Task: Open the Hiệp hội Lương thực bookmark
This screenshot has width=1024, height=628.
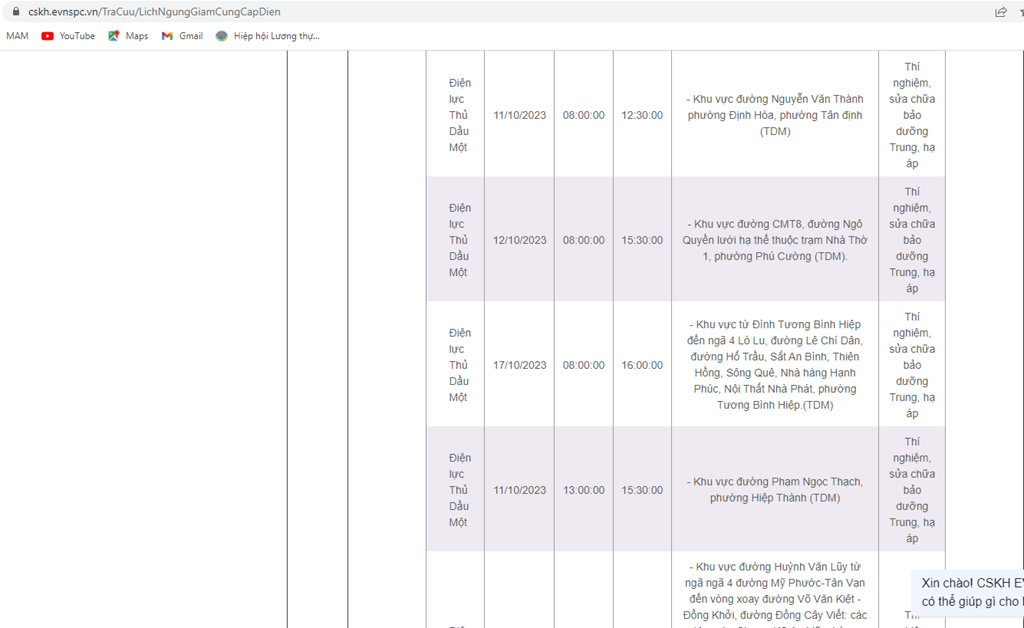Action: tap(268, 36)
